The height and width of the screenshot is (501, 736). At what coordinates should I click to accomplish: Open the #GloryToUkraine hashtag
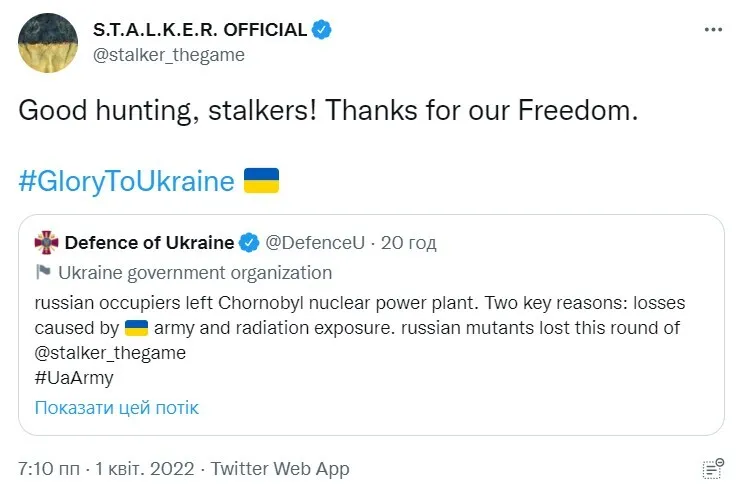(126, 181)
